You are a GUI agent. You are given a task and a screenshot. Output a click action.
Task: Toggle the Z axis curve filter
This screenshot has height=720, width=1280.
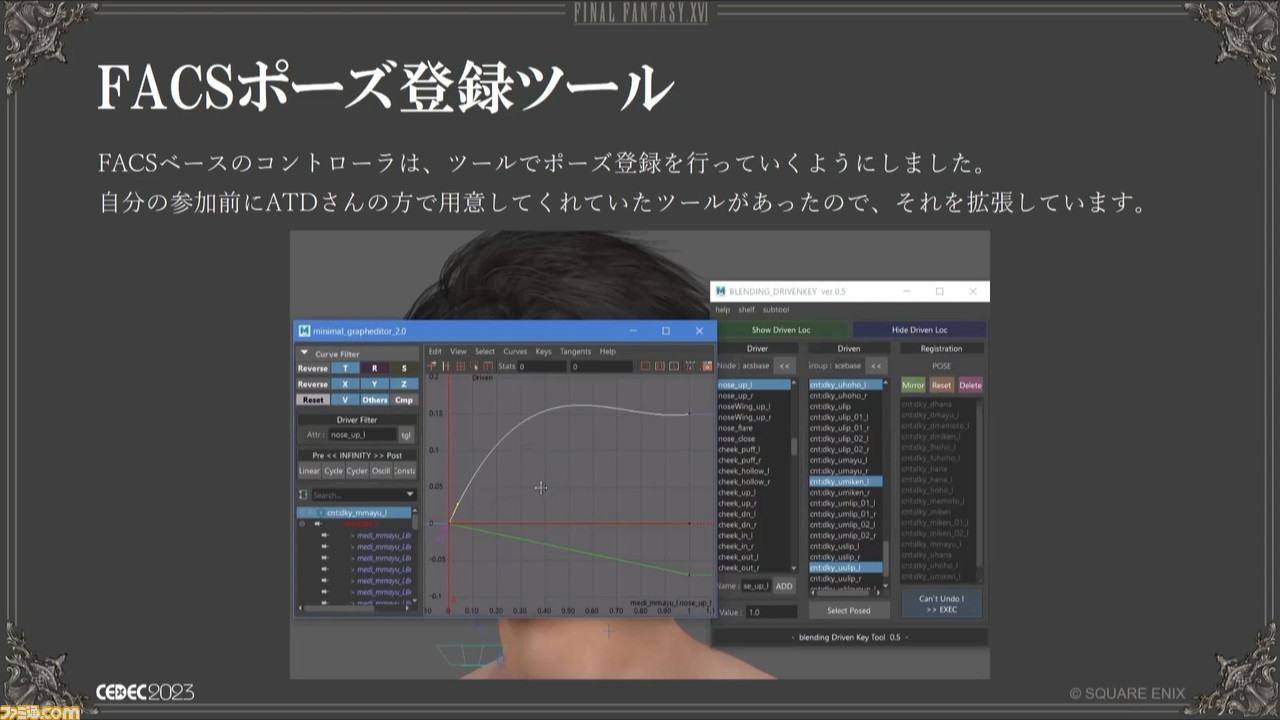[404, 384]
